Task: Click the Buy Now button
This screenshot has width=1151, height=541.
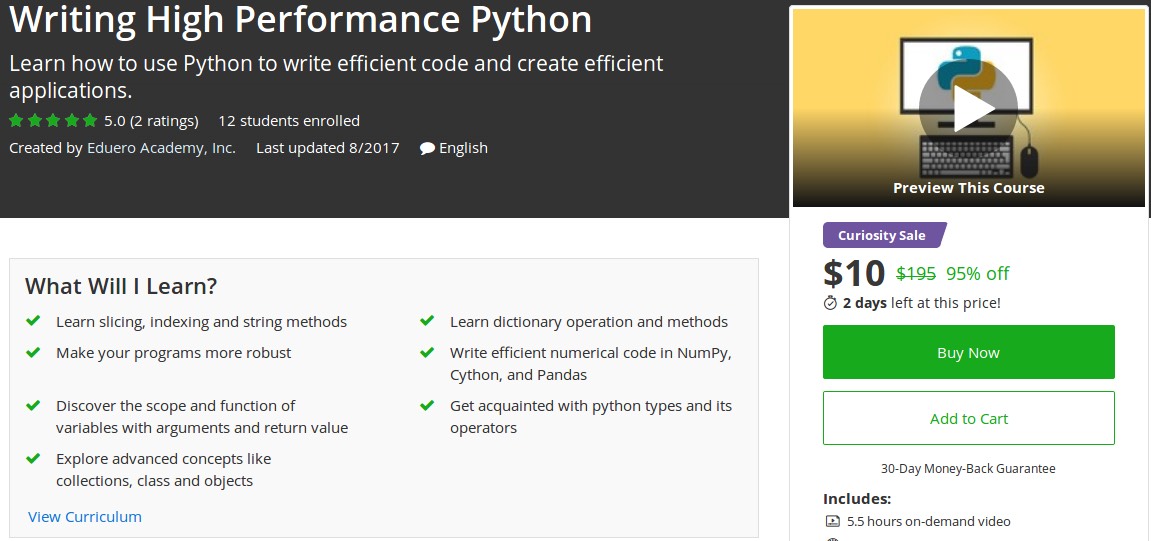Action: (968, 352)
